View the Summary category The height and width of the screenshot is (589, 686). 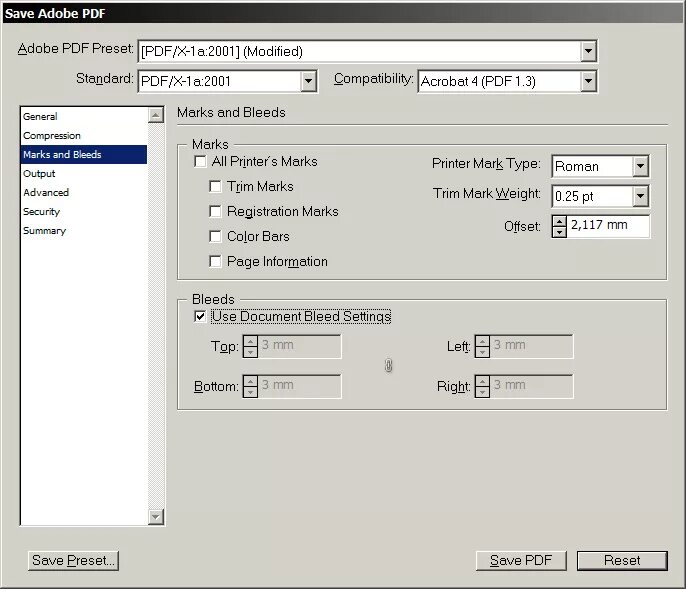pyautogui.click(x=84, y=231)
